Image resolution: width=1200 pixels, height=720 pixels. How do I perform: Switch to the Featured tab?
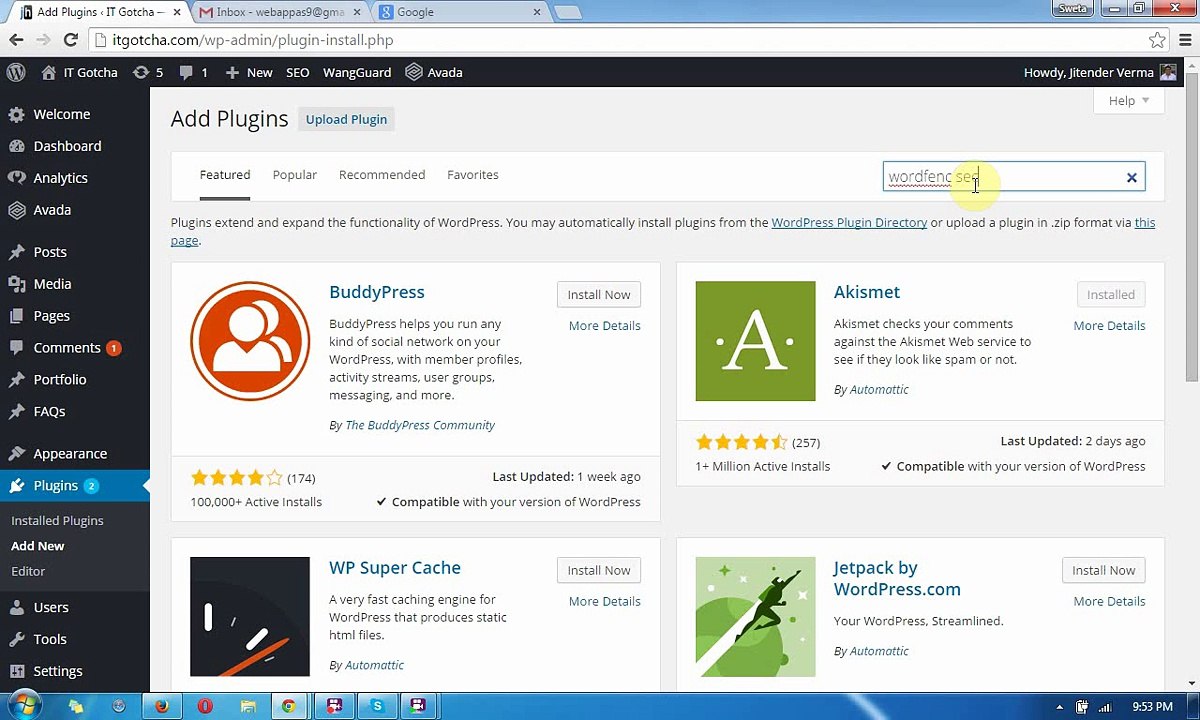pos(225,174)
